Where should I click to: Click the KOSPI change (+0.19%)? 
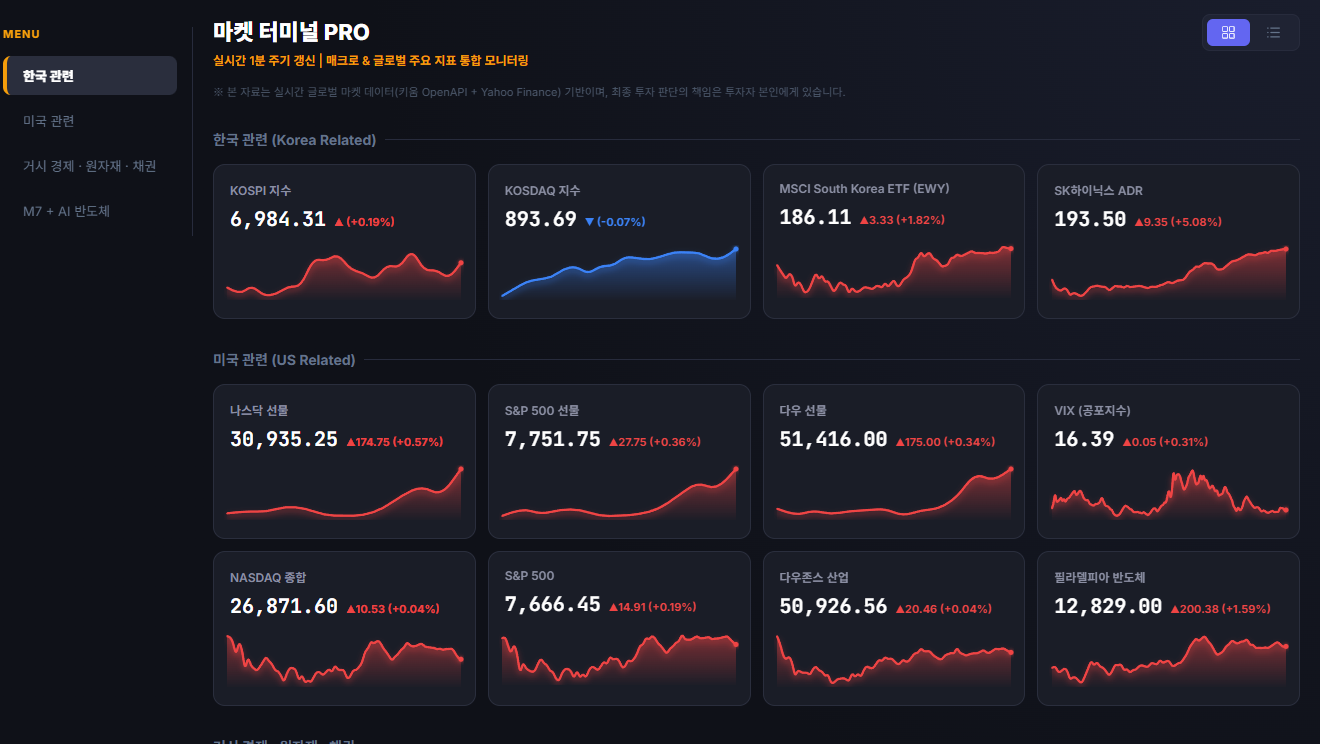pyautogui.click(x=364, y=222)
